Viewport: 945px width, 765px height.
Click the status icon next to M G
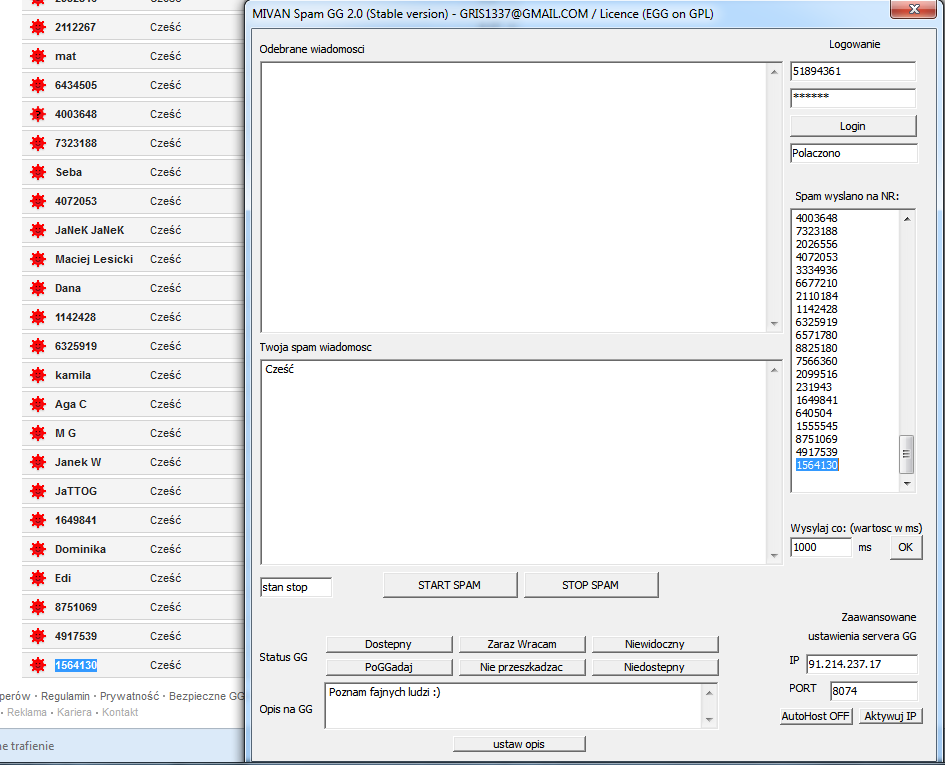click(38, 433)
